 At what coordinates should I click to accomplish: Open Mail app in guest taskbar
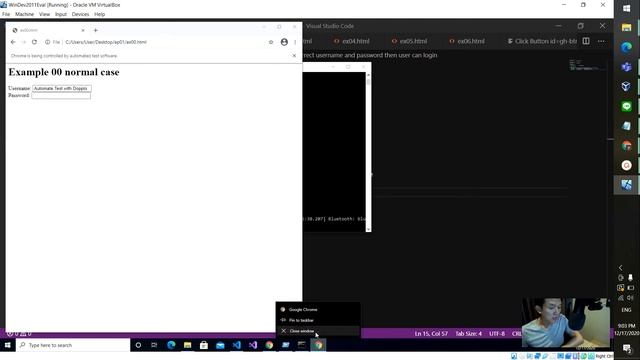[220, 345]
